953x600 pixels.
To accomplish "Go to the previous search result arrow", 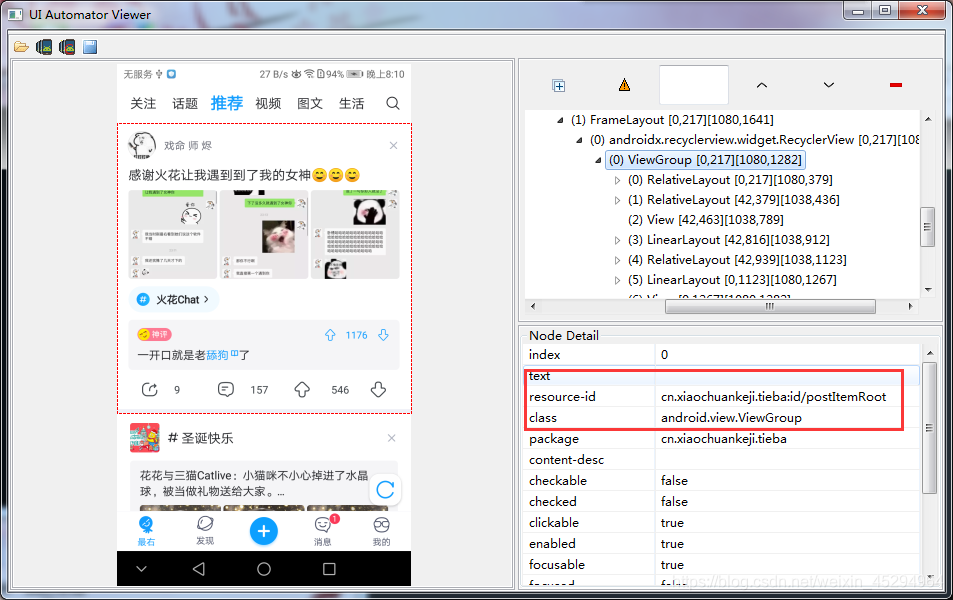I will coord(762,85).
